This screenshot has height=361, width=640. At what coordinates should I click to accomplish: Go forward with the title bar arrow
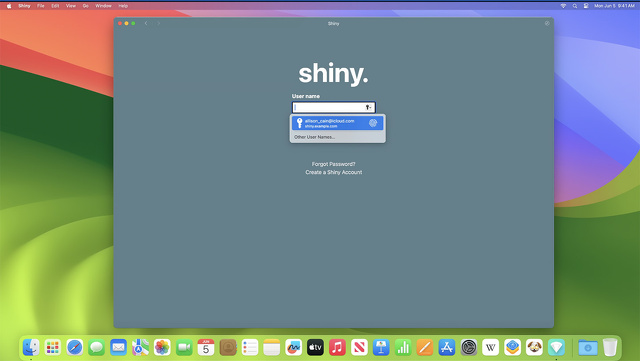pyautogui.click(x=158, y=23)
